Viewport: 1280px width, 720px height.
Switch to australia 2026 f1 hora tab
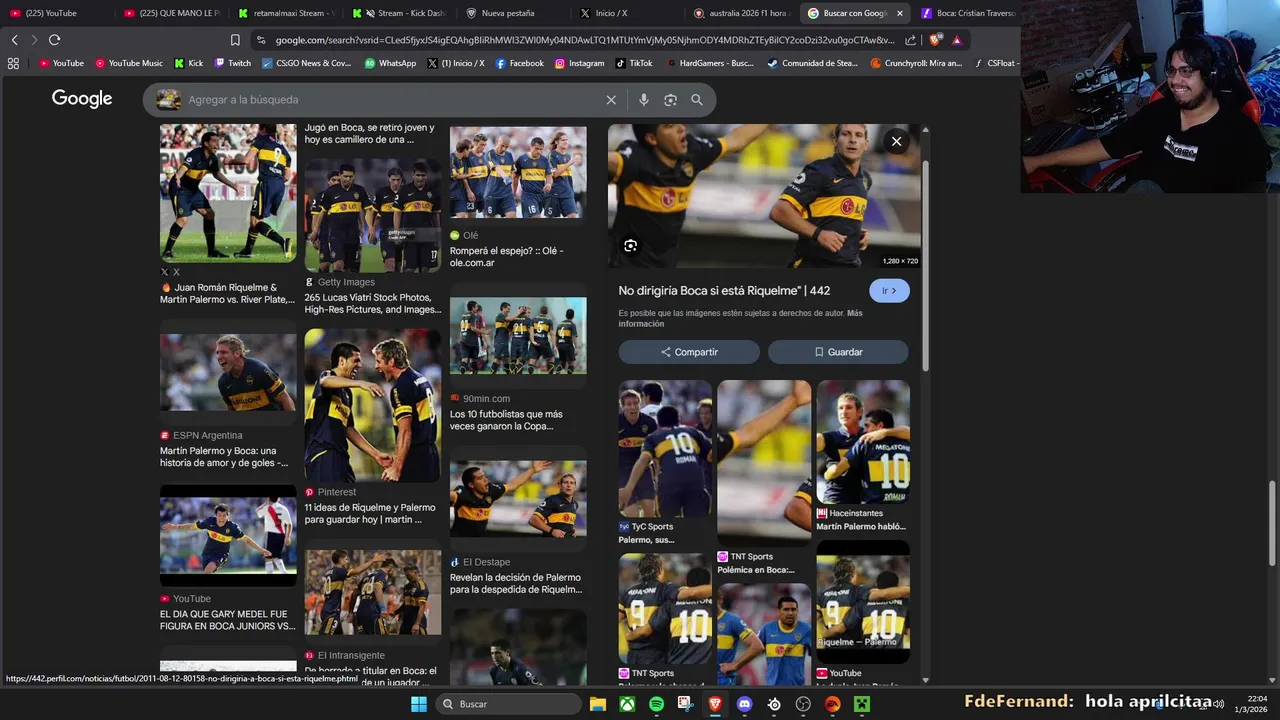(x=741, y=13)
